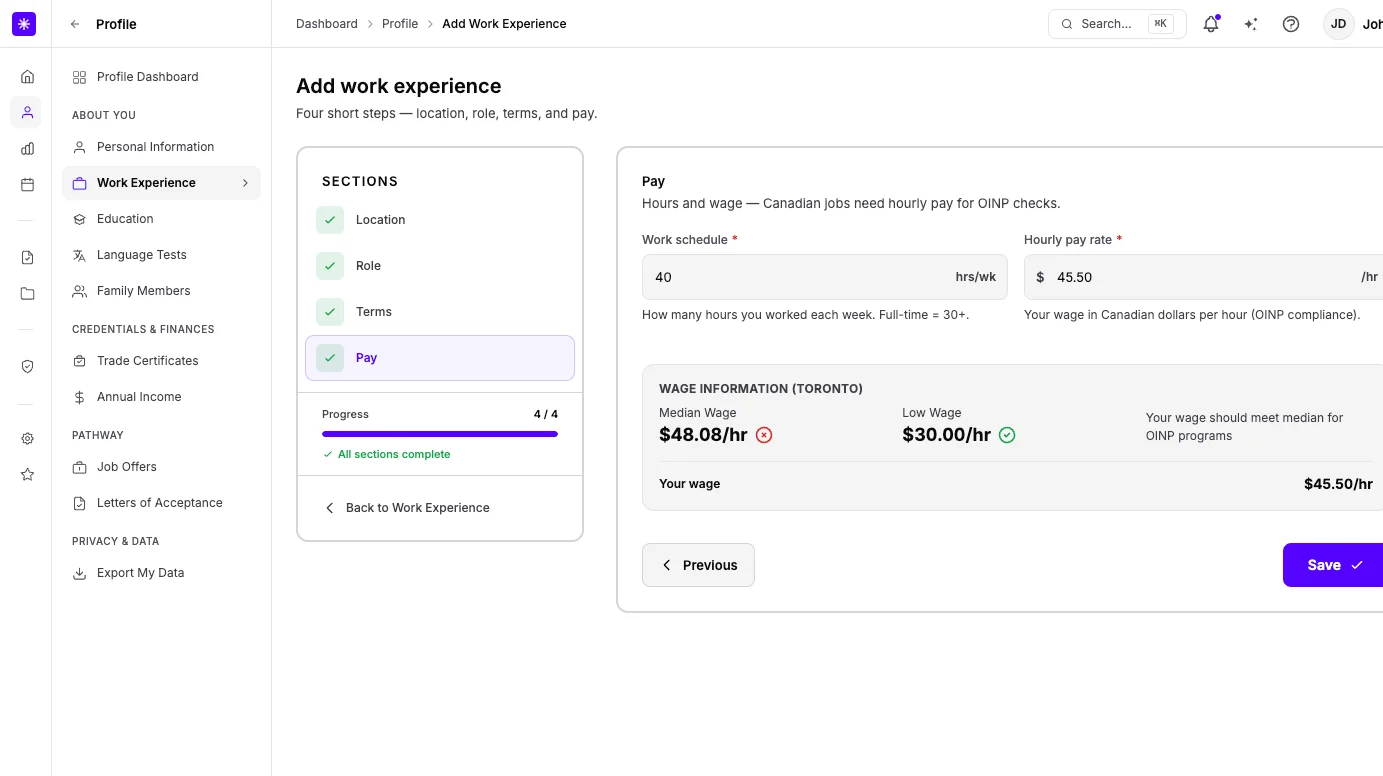This screenshot has width=1383, height=776.
Task: Open the document check icon in rail
Action: coord(27,258)
